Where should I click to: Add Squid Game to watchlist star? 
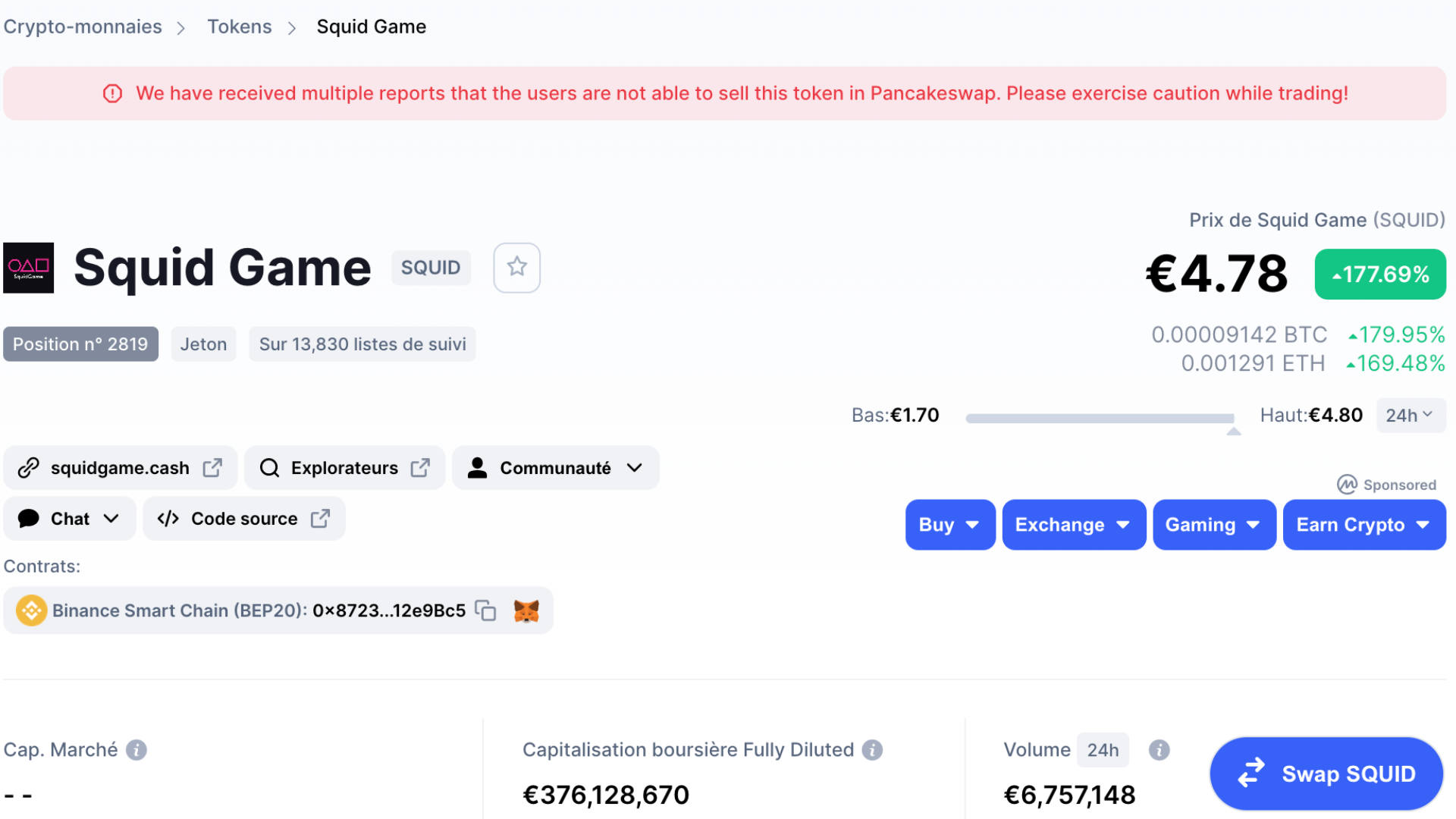[x=516, y=267]
